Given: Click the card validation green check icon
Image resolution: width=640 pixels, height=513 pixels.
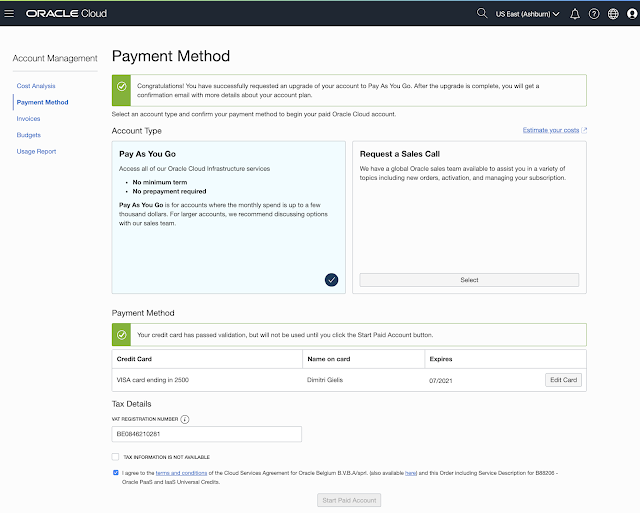Looking at the screenshot, I should [x=122, y=335].
